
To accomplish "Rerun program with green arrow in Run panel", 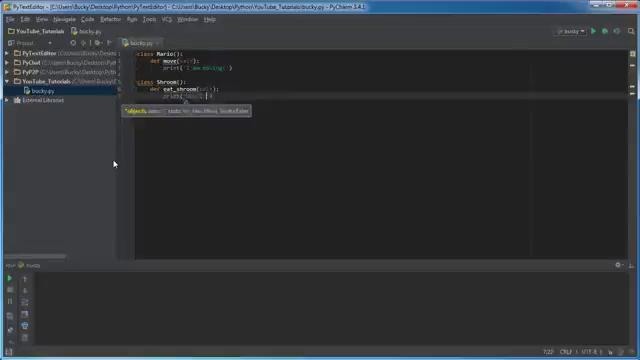I will tap(9, 278).
